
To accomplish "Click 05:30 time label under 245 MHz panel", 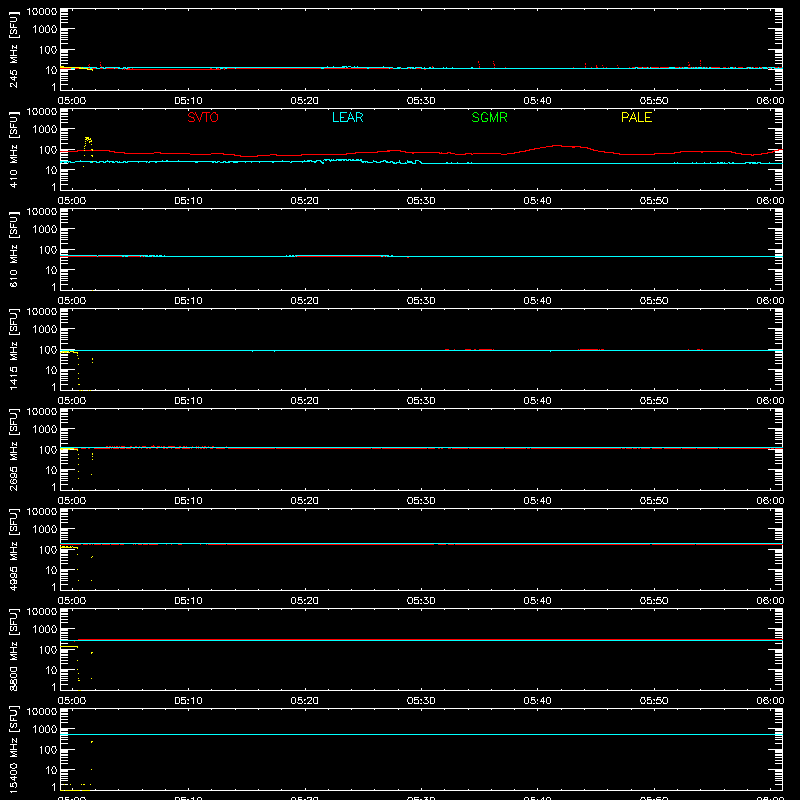I will pos(421,101).
